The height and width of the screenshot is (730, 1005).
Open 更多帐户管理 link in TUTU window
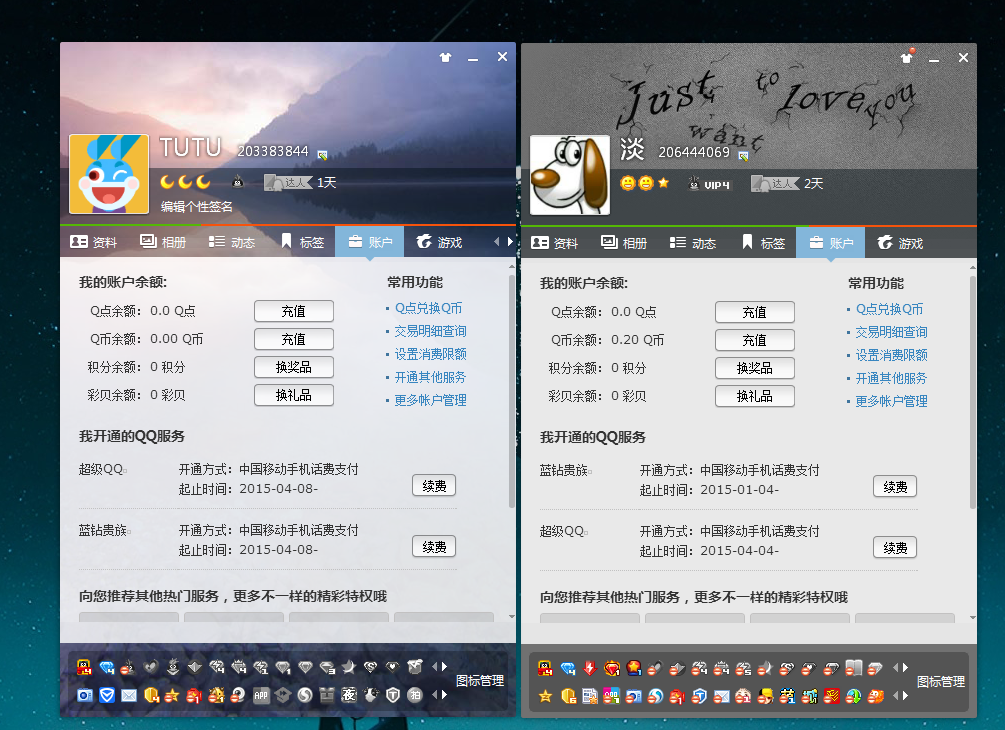[430, 401]
